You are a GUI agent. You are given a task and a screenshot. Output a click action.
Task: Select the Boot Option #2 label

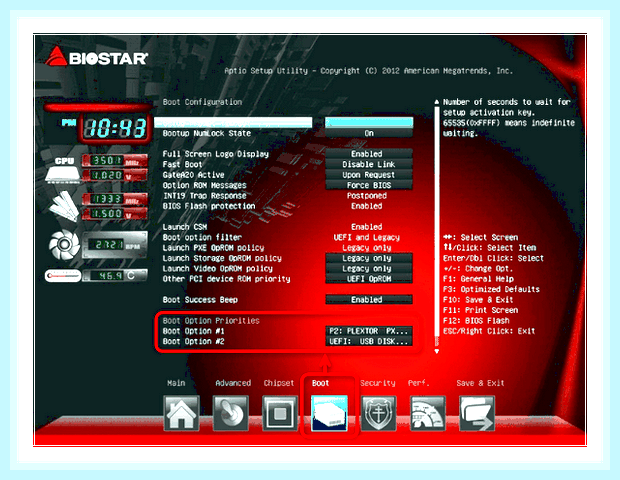[193, 341]
